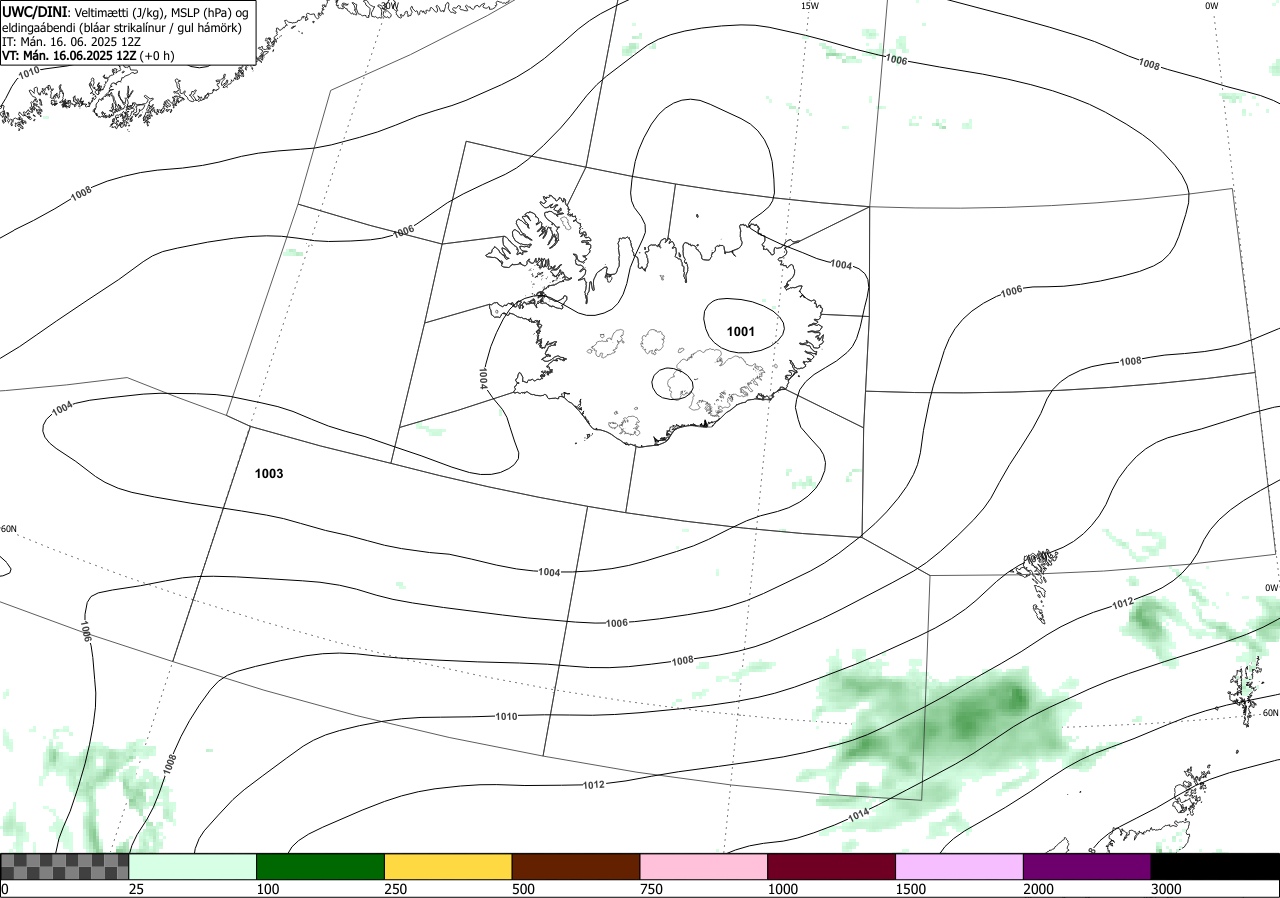Viewport: 1280px width, 898px height.
Task: Click the 1012 isobar label south of the Faroes
Action: (1123, 603)
